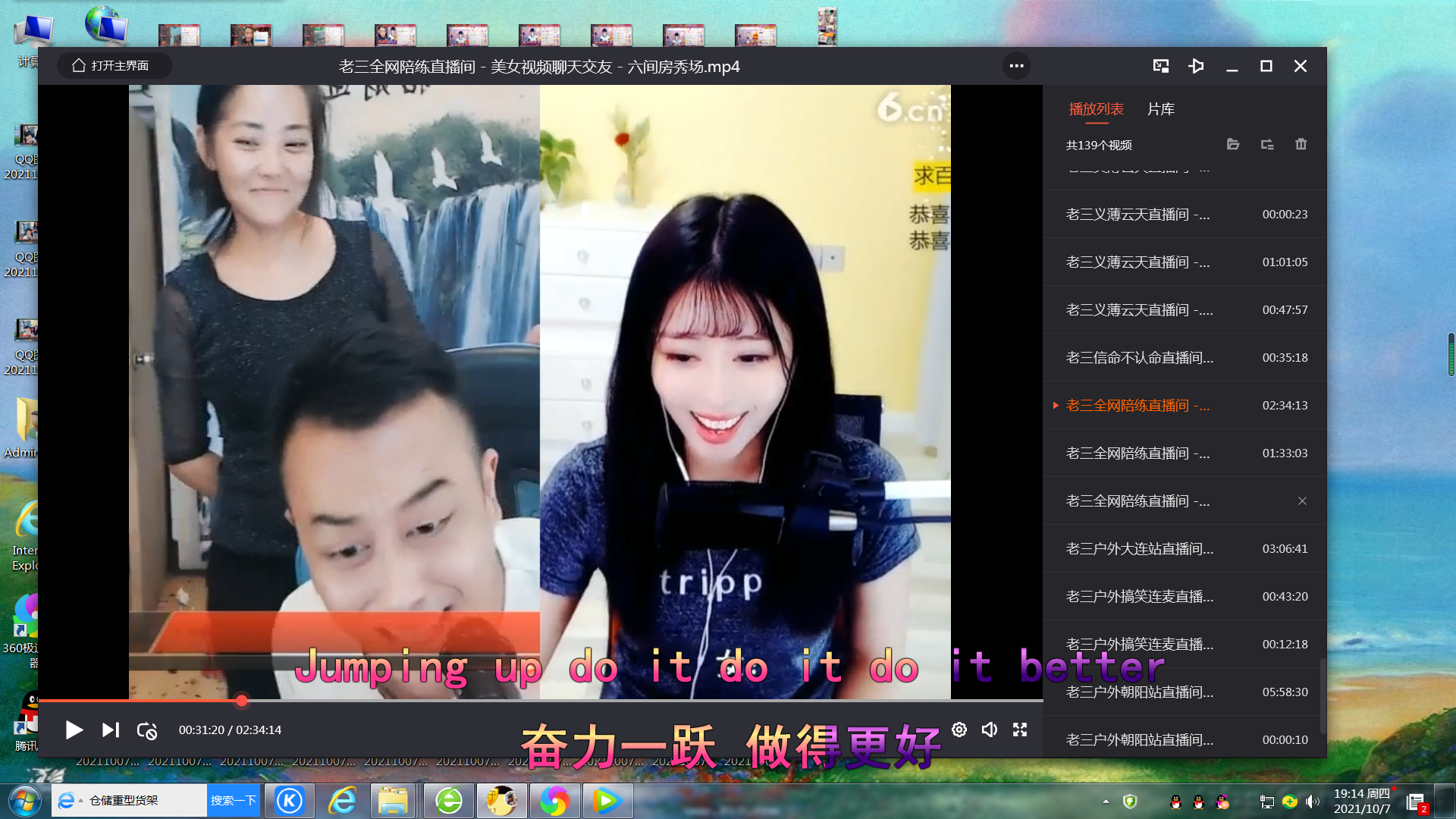
Task: Open the action center notification icon
Action: coord(1416,802)
